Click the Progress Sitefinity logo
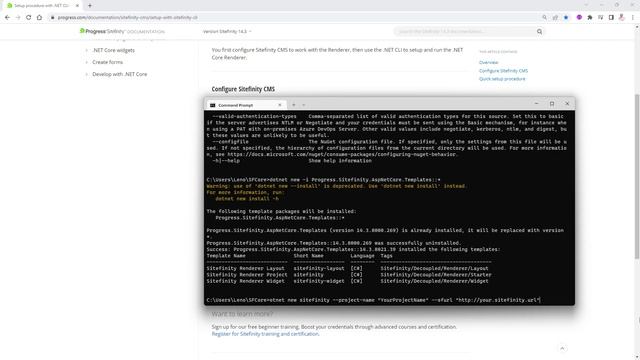This screenshot has width=640, height=360. click(x=122, y=31)
